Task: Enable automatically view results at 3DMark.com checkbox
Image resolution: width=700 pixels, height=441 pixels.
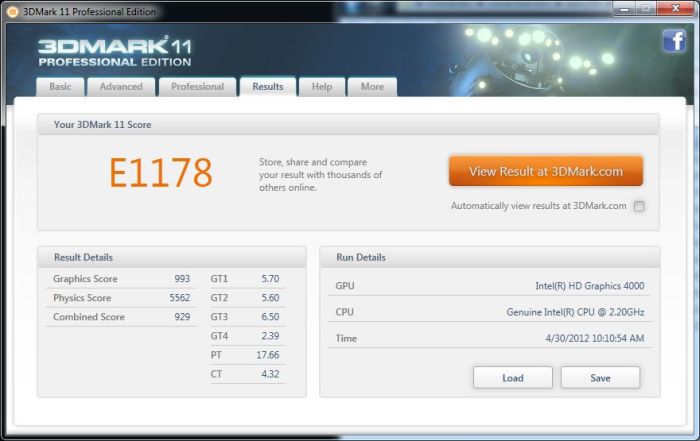Action: [x=639, y=206]
